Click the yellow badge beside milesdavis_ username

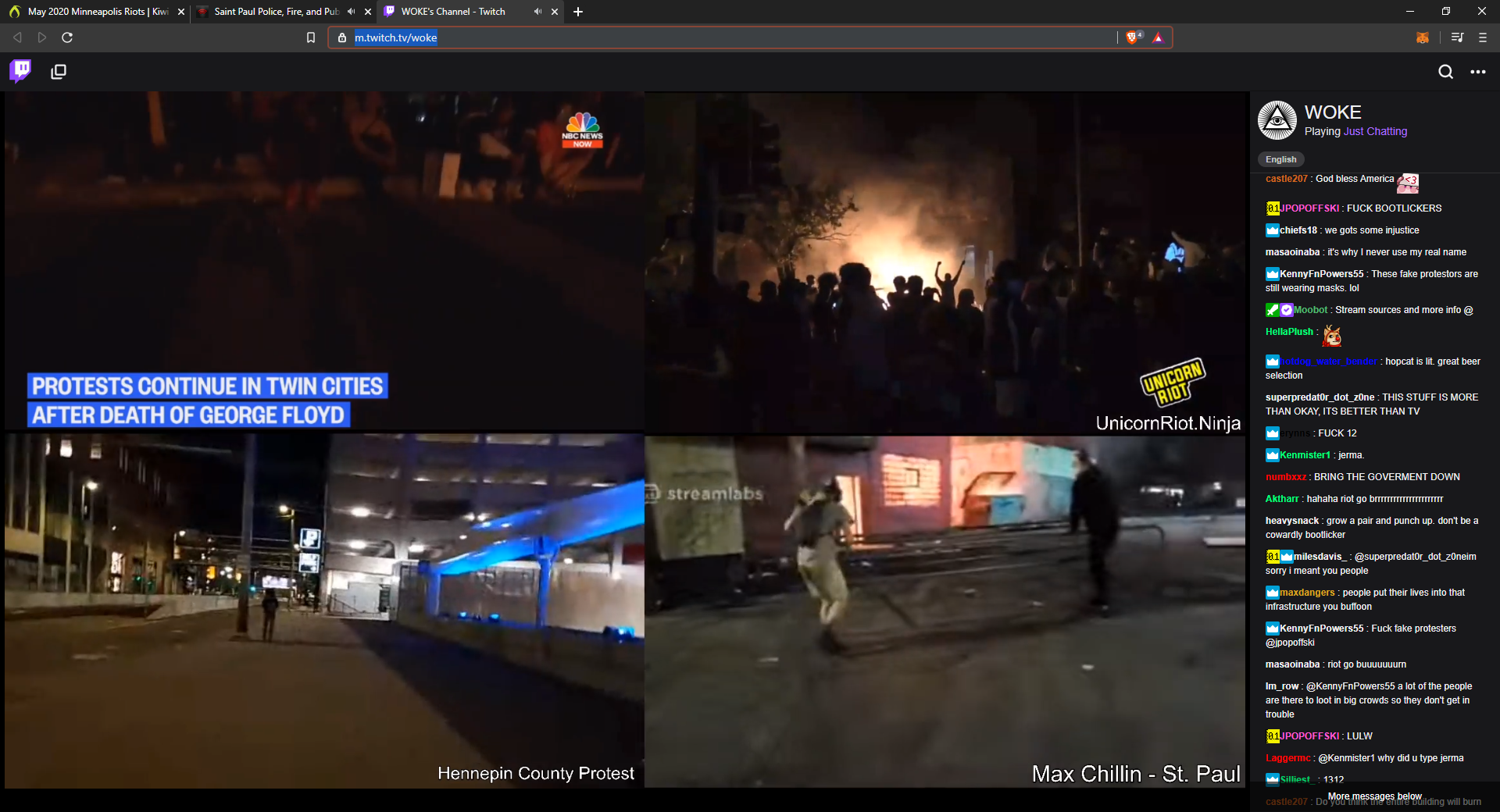click(1273, 557)
